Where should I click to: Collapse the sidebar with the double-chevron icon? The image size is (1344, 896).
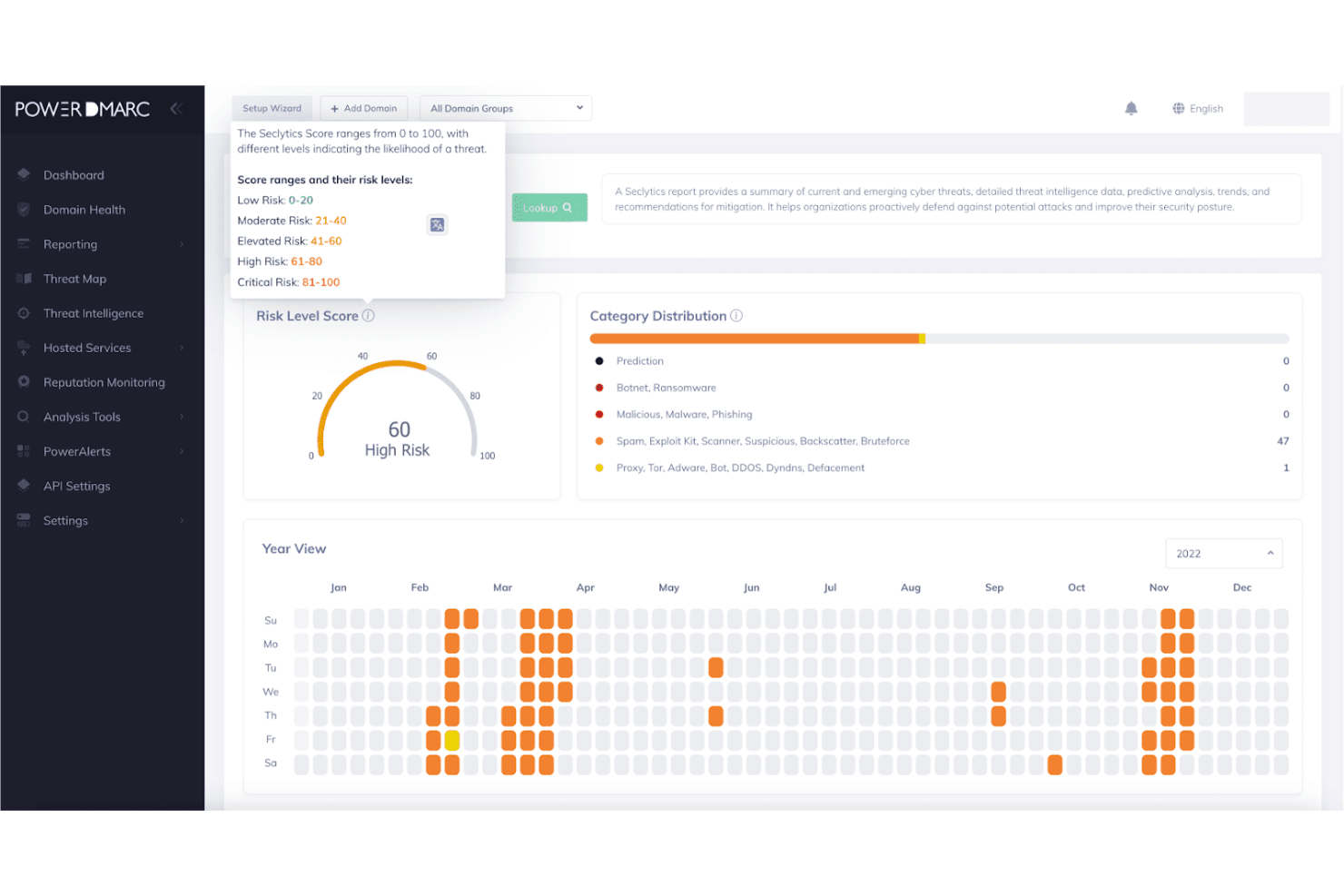(176, 109)
